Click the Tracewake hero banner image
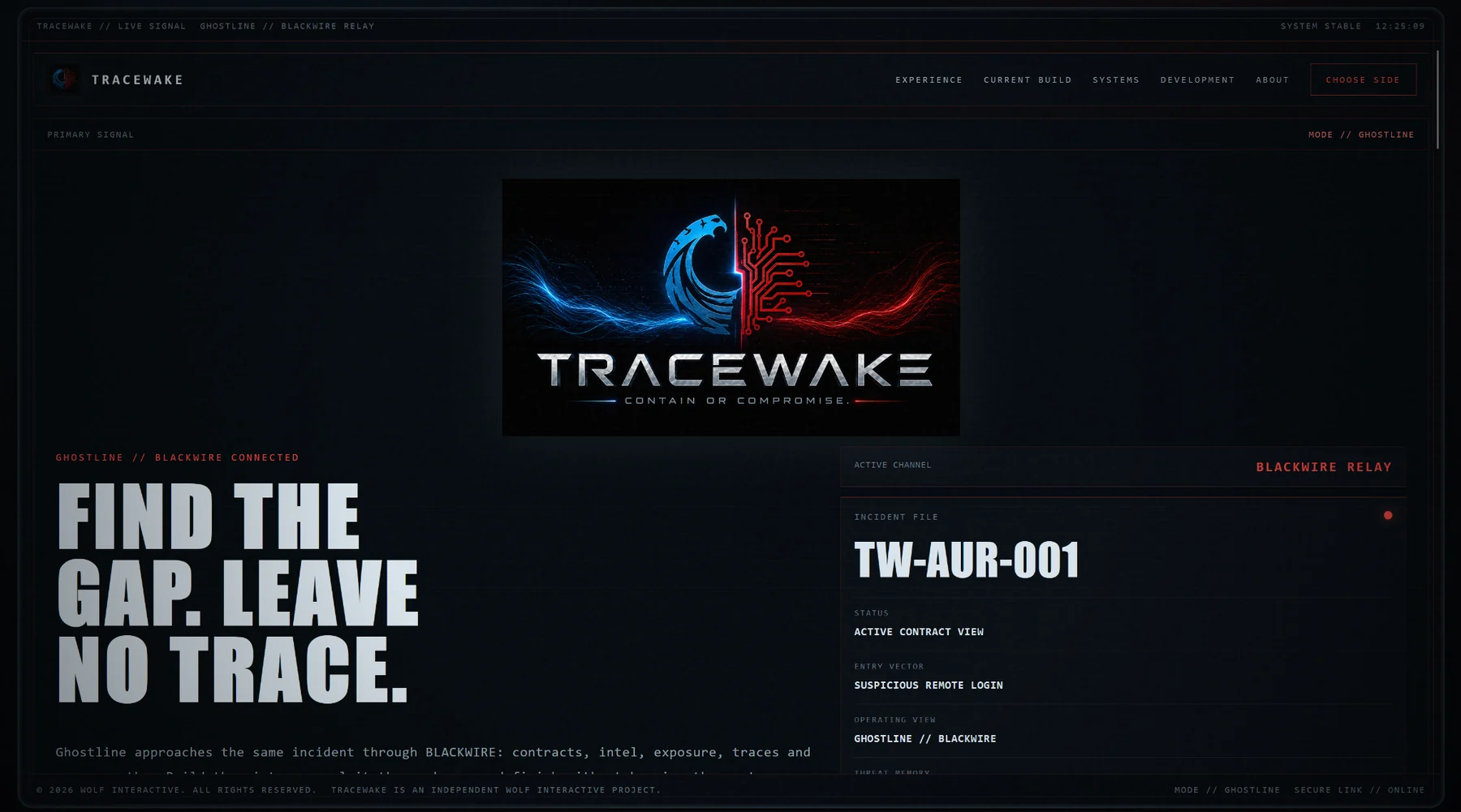This screenshot has height=812, width=1461. pos(730,307)
